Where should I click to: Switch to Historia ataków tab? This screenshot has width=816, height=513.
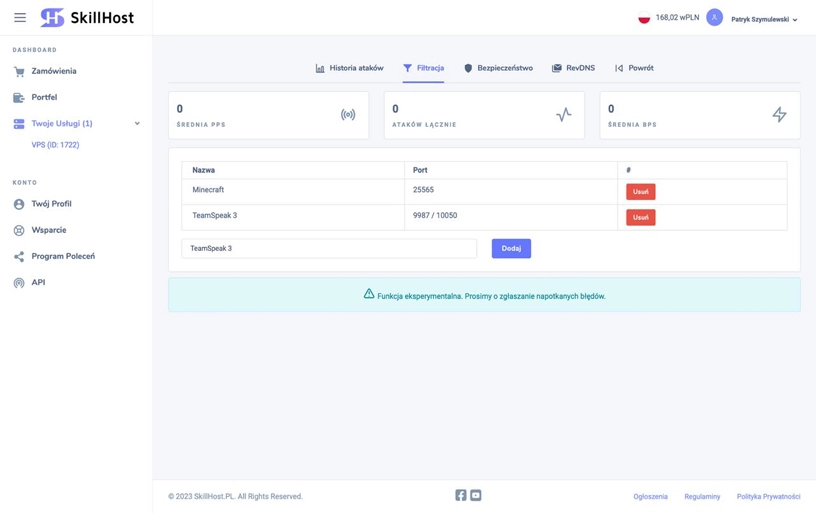[x=349, y=68]
